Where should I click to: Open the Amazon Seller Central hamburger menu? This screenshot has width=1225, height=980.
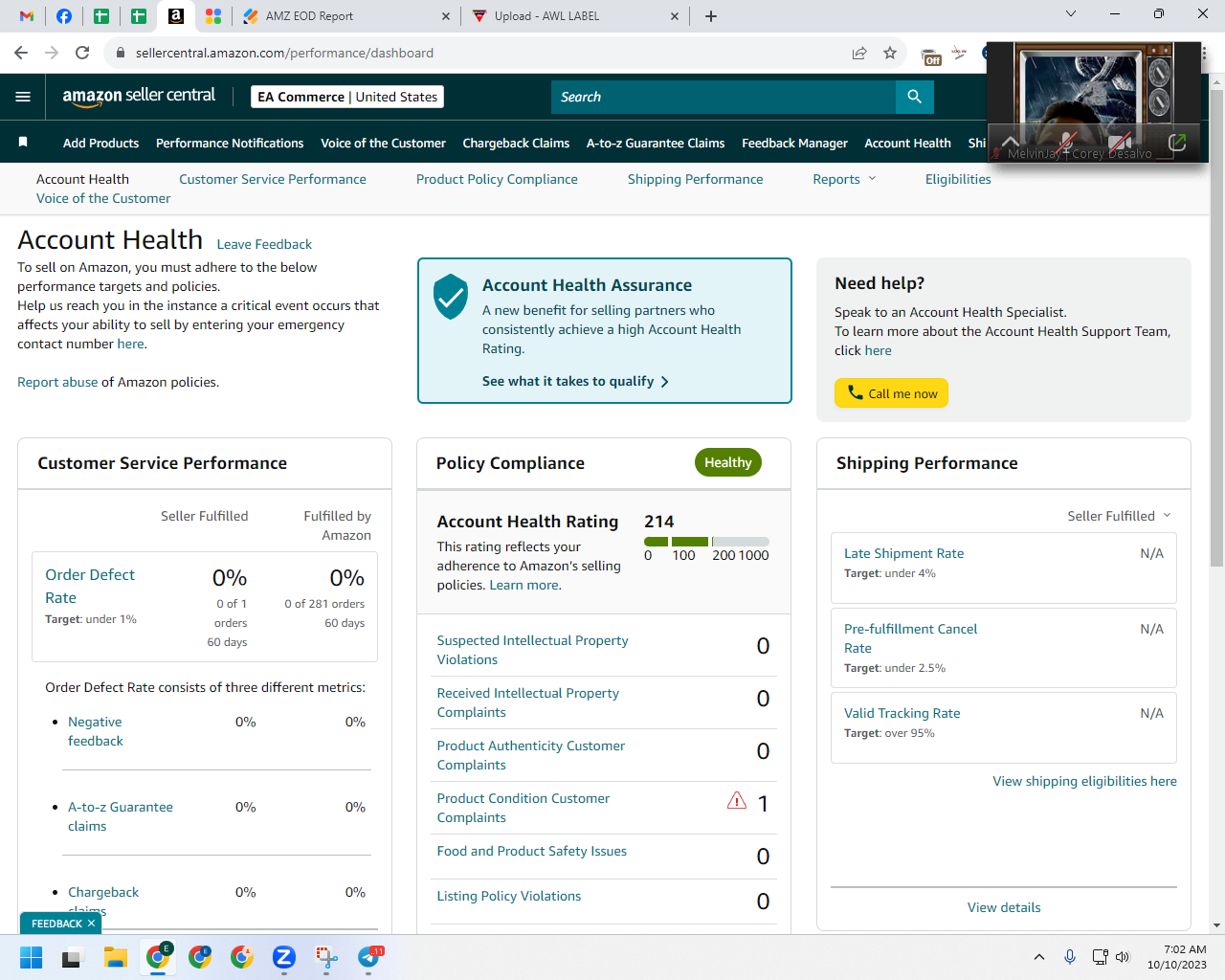pos(23,97)
